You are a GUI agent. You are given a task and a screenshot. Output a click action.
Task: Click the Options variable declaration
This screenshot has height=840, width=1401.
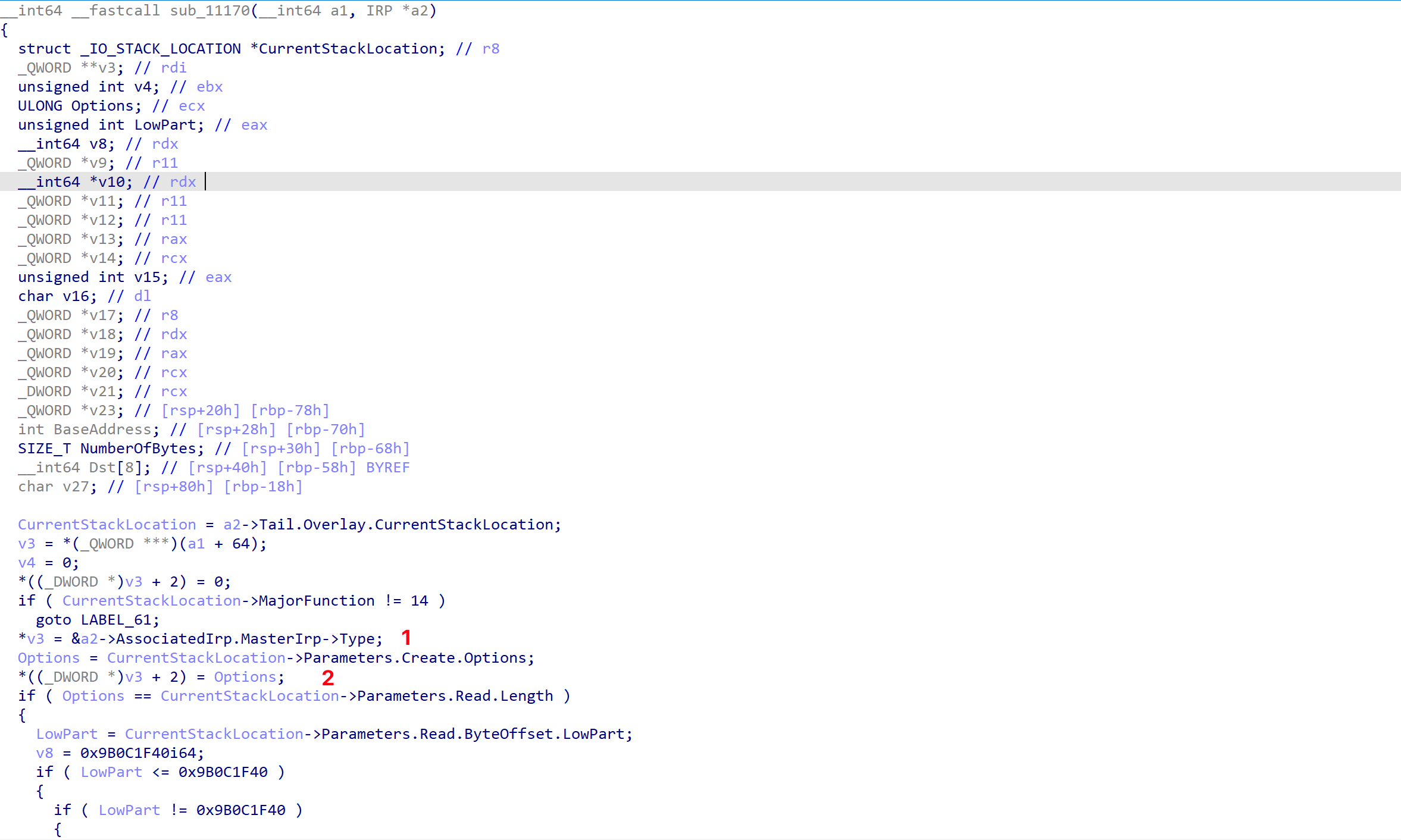pos(102,106)
